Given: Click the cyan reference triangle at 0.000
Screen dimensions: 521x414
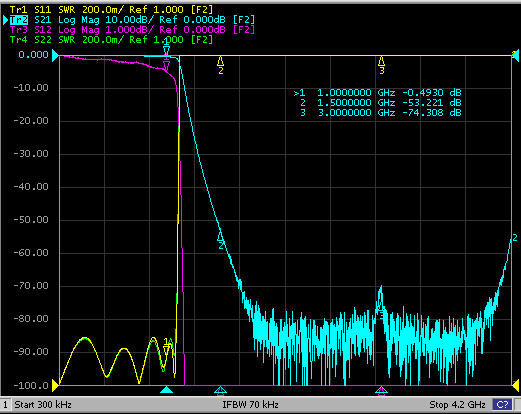Looking at the screenshot, I should [x=55, y=55].
